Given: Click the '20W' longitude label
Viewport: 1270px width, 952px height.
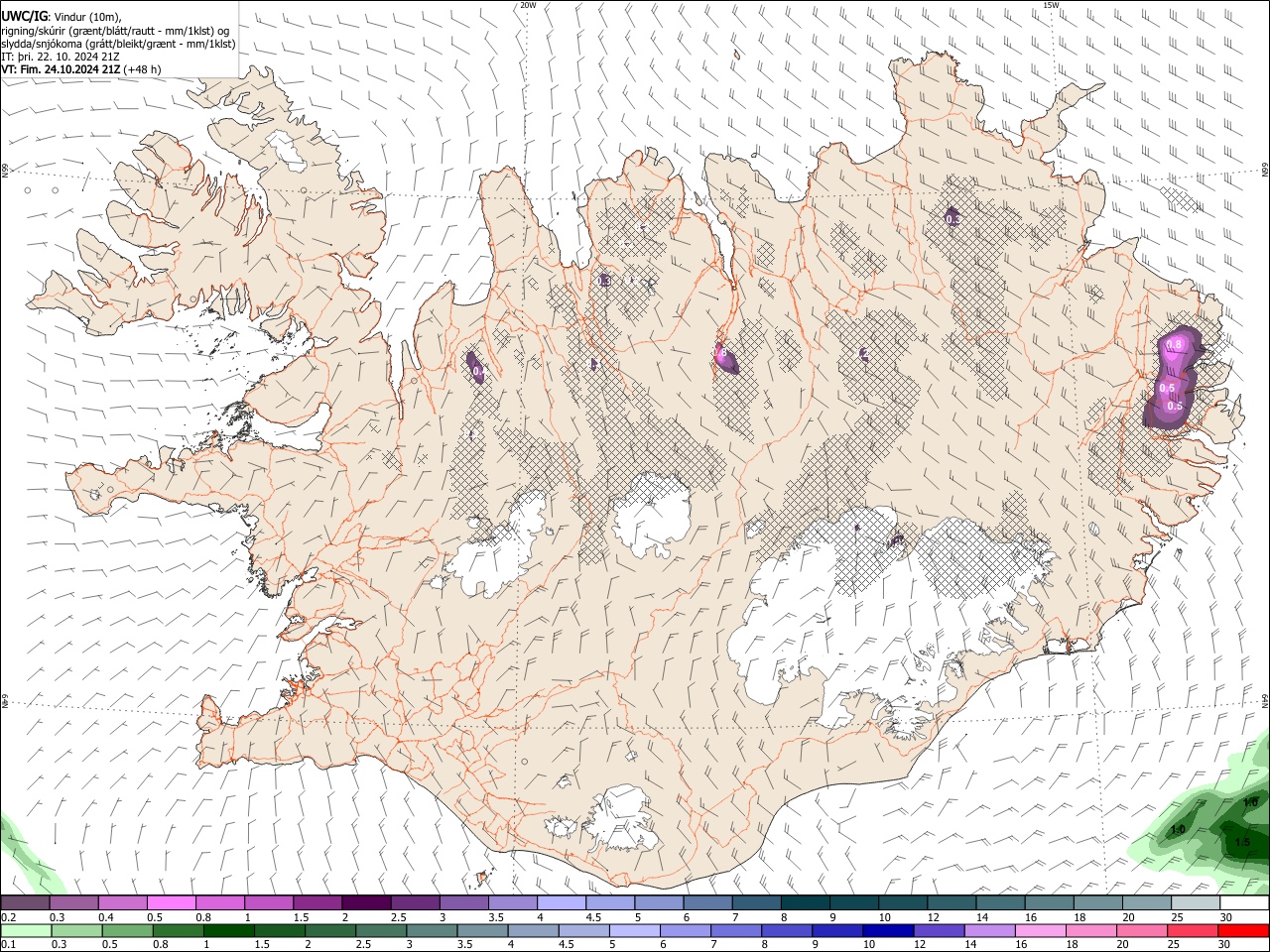Looking at the screenshot, I should pos(528,5).
